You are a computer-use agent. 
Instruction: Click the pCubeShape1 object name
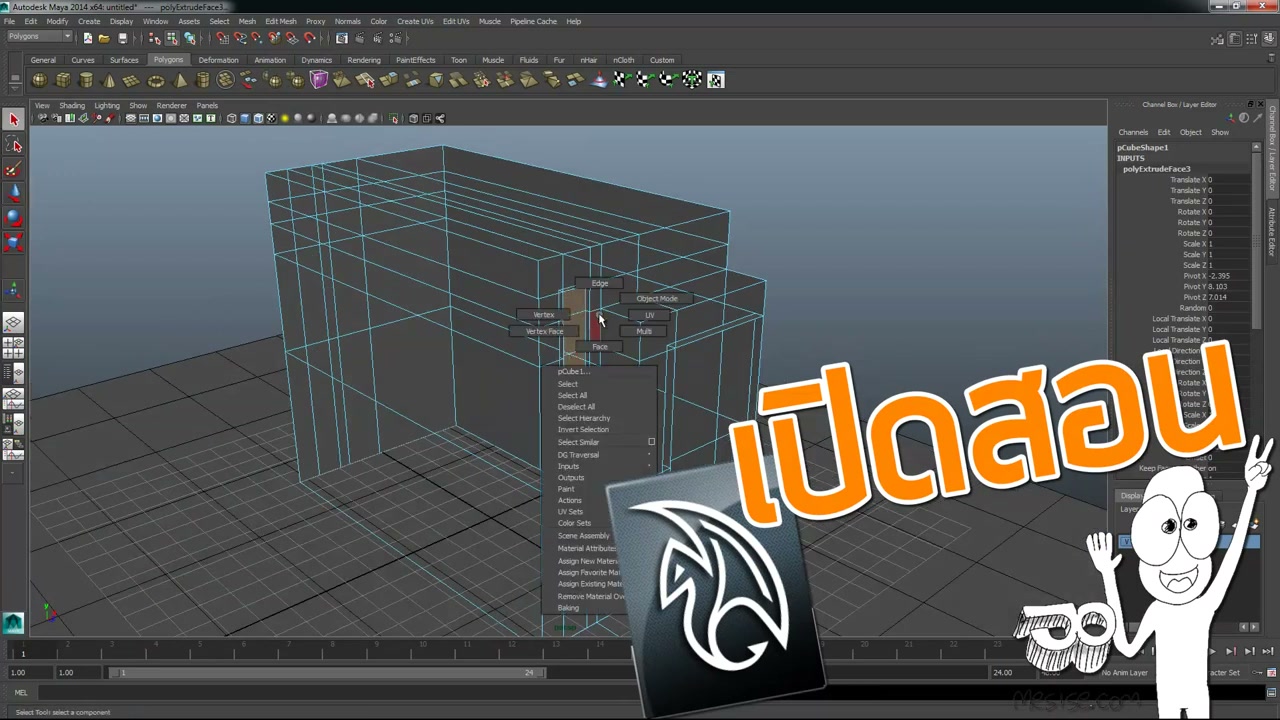(1142, 148)
